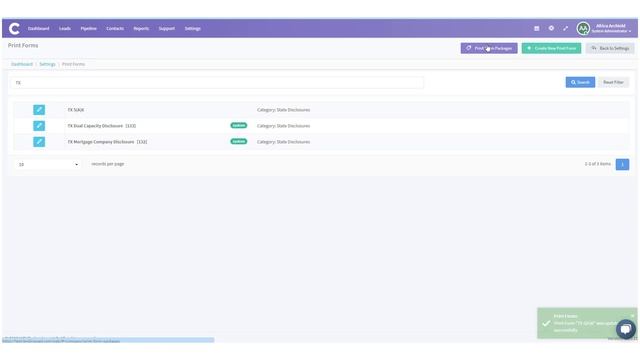Click the green badge on TX Dual Capacity row

click(x=239, y=125)
